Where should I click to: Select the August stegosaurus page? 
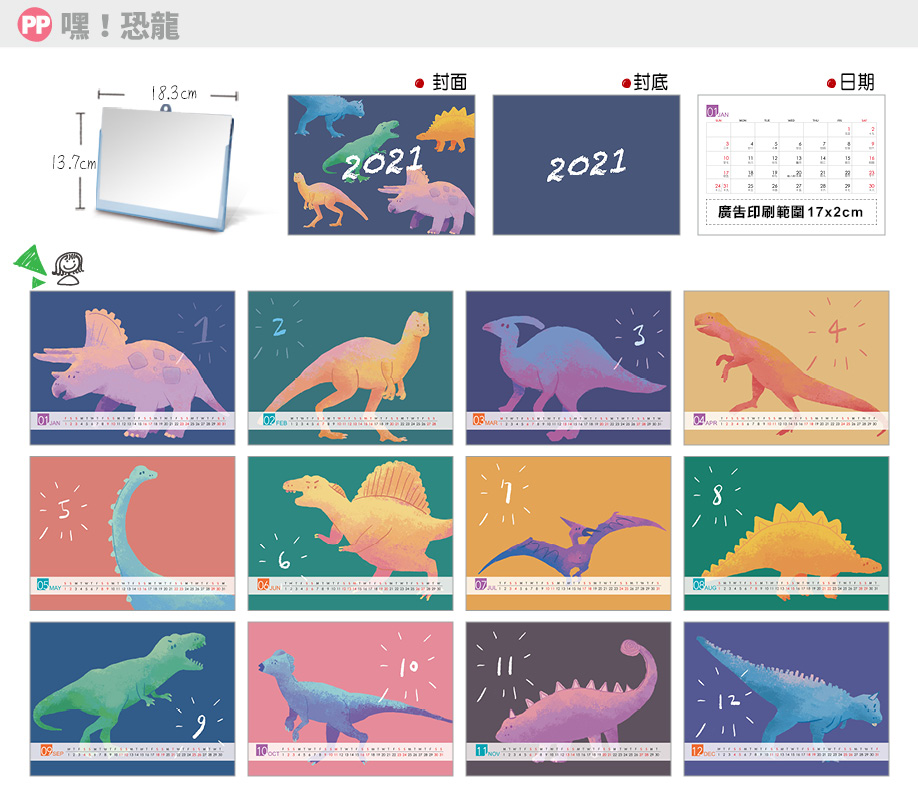[x=786, y=534]
